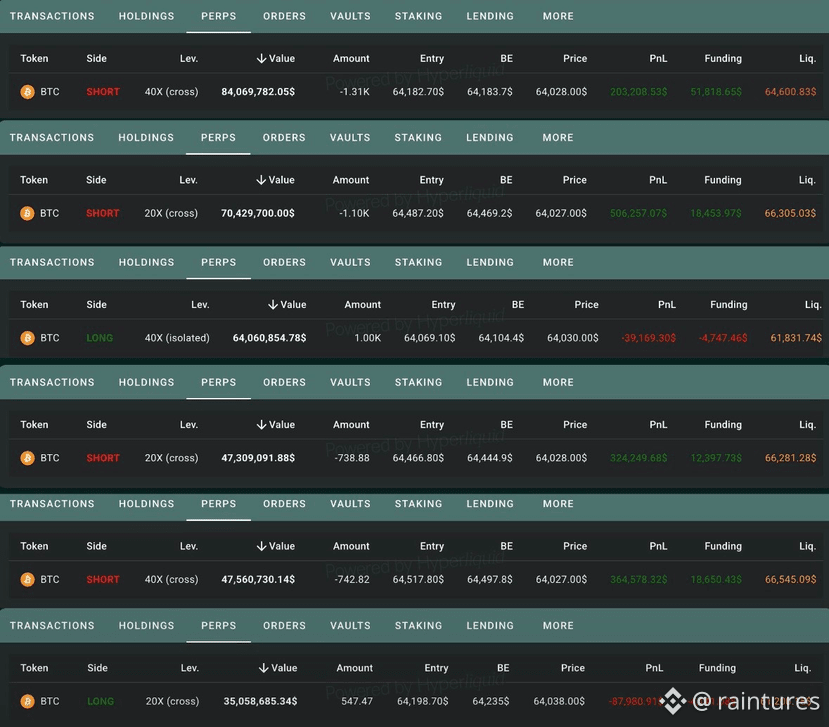Sort by Amount header above -742.82
829x727 pixels.
351,546
